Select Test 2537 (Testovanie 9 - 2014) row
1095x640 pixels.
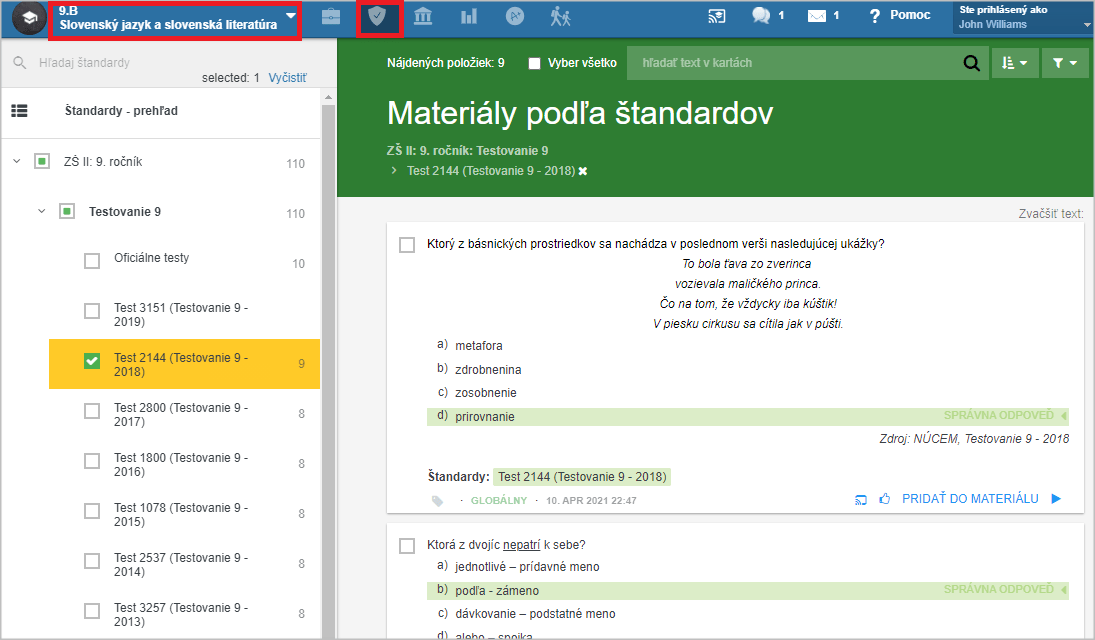[x=184, y=565]
